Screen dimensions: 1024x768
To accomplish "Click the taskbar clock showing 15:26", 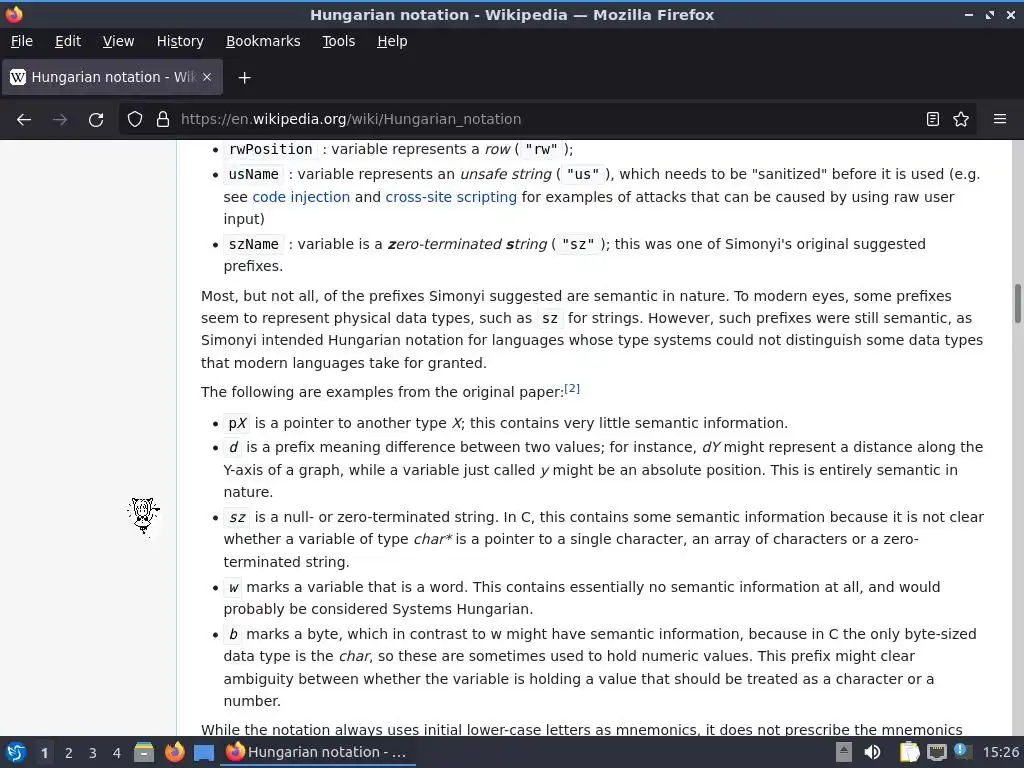I will click(x=1000, y=752).
